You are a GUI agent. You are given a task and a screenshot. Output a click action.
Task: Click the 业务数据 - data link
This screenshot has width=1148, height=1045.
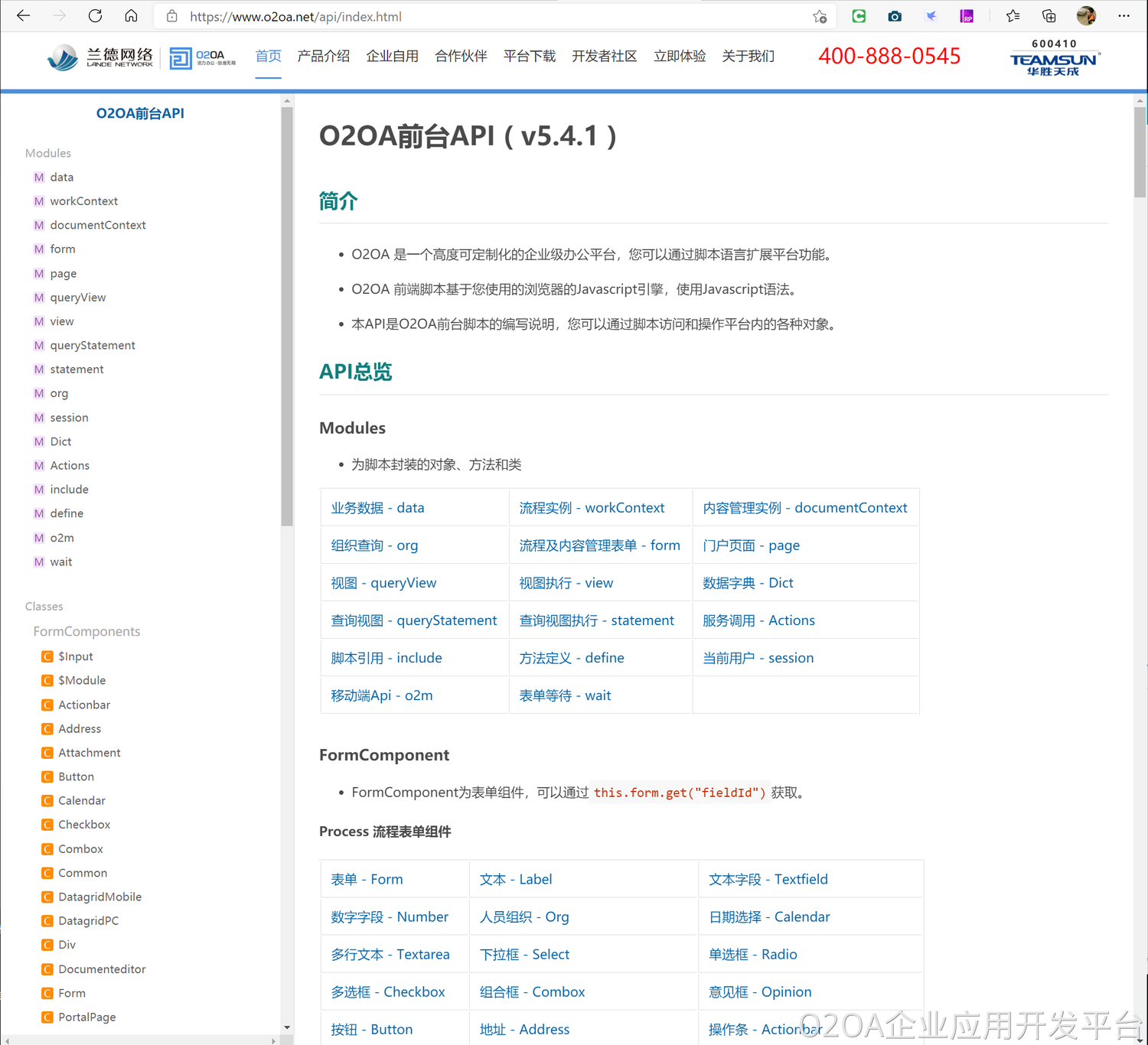pyautogui.click(x=377, y=508)
